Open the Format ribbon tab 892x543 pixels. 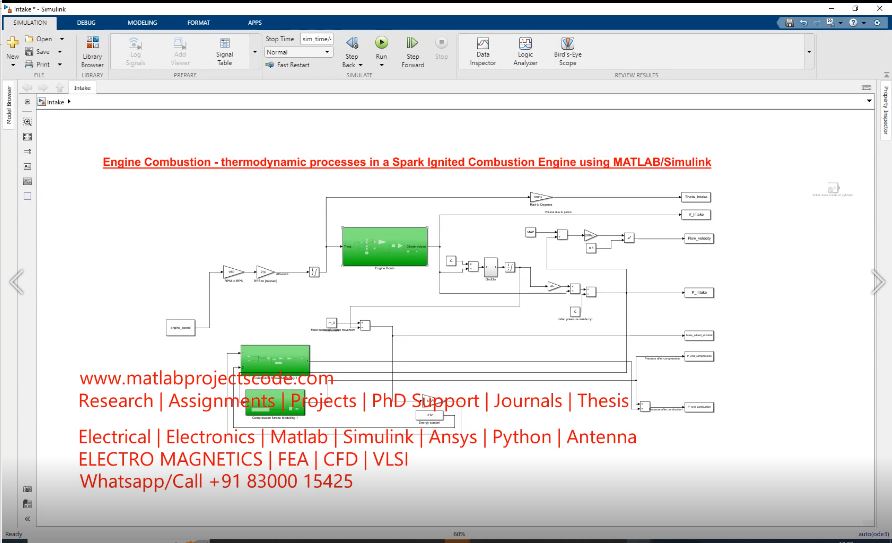(x=198, y=21)
